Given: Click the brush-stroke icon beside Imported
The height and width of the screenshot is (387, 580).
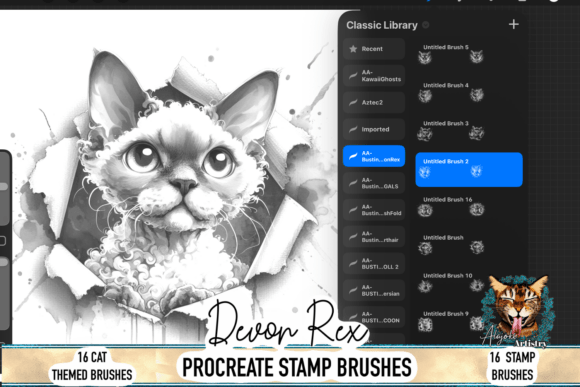Looking at the screenshot, I should point(353,129).
